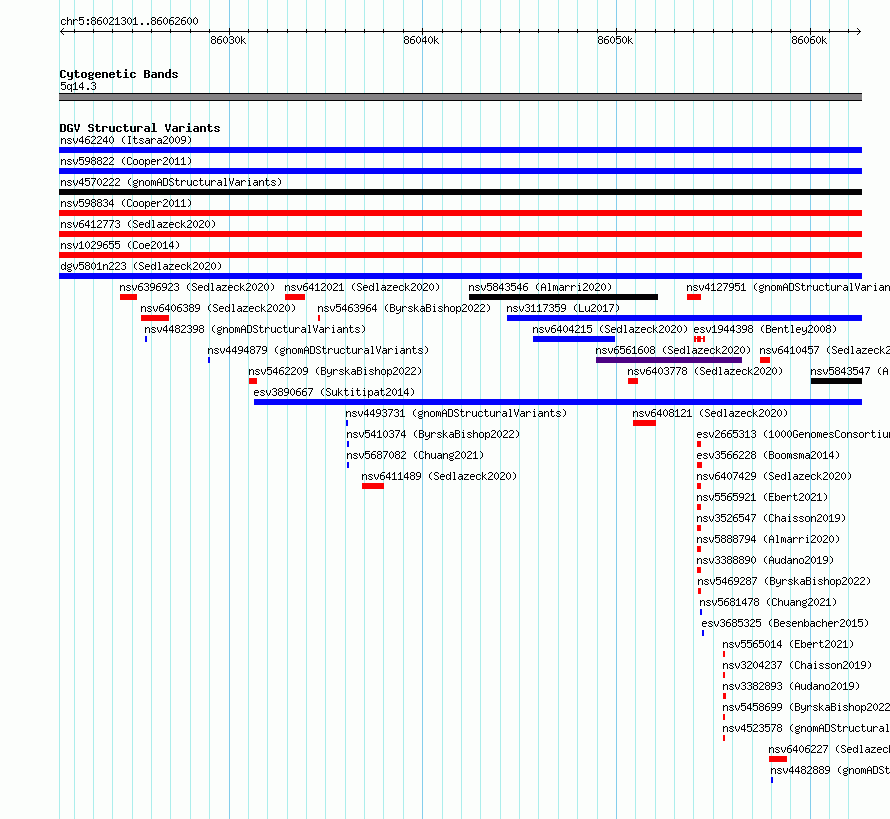
Task: Click dgv5801n223 (Sedlazeck2020) label
Action: pos(141,266)
